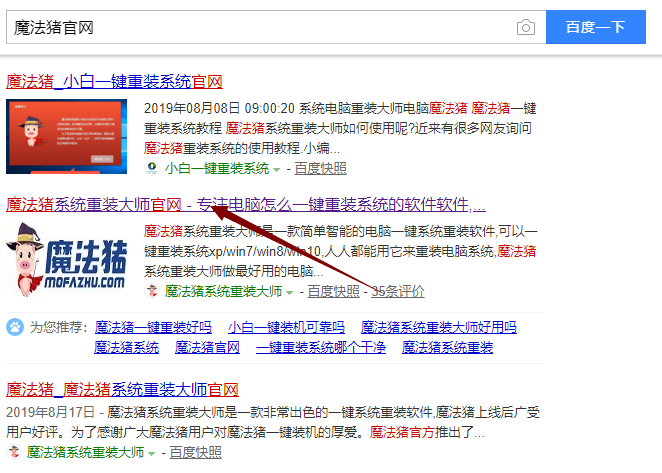Image resolution: width=662 pixels, height=473 pixels.
Task: Open suggestion 魔法猪一键重装好吗
Action: (x=153, y=327)
